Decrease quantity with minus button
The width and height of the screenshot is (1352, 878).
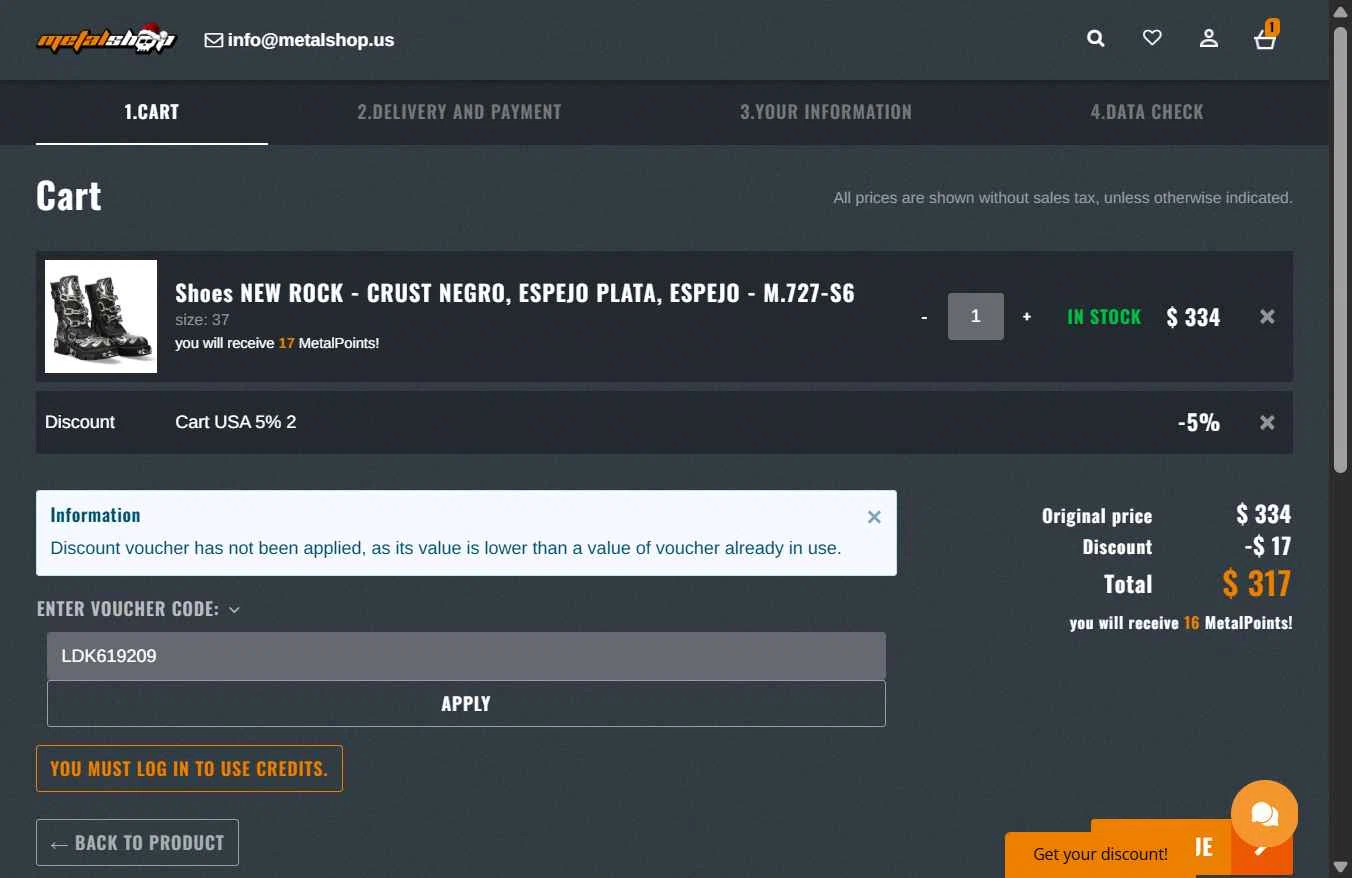coord(924,317)
